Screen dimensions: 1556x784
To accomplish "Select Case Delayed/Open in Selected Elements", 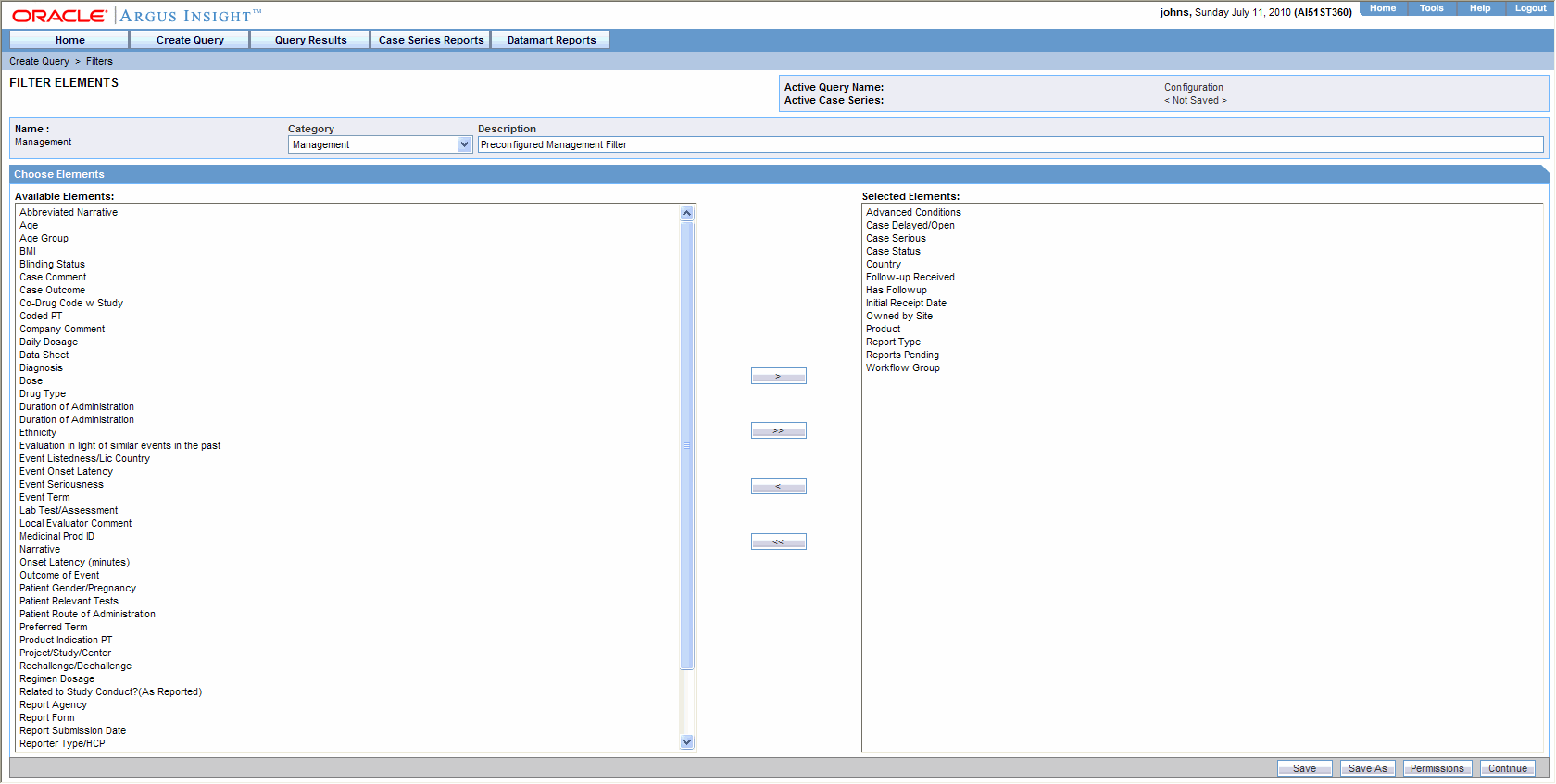I will point(910,225).
